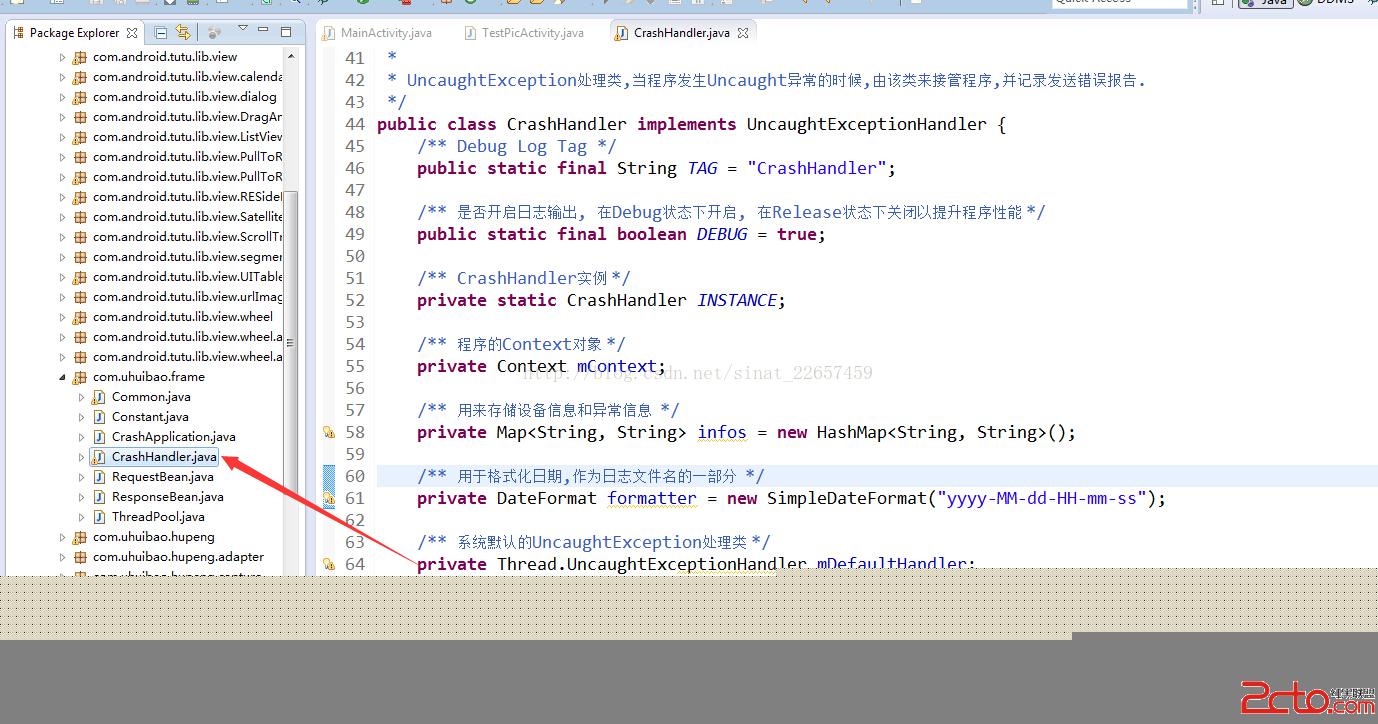Switch to the TestPicActivity.java editor tab
This screenshot has height=724, width=1378.
point(524,33)
